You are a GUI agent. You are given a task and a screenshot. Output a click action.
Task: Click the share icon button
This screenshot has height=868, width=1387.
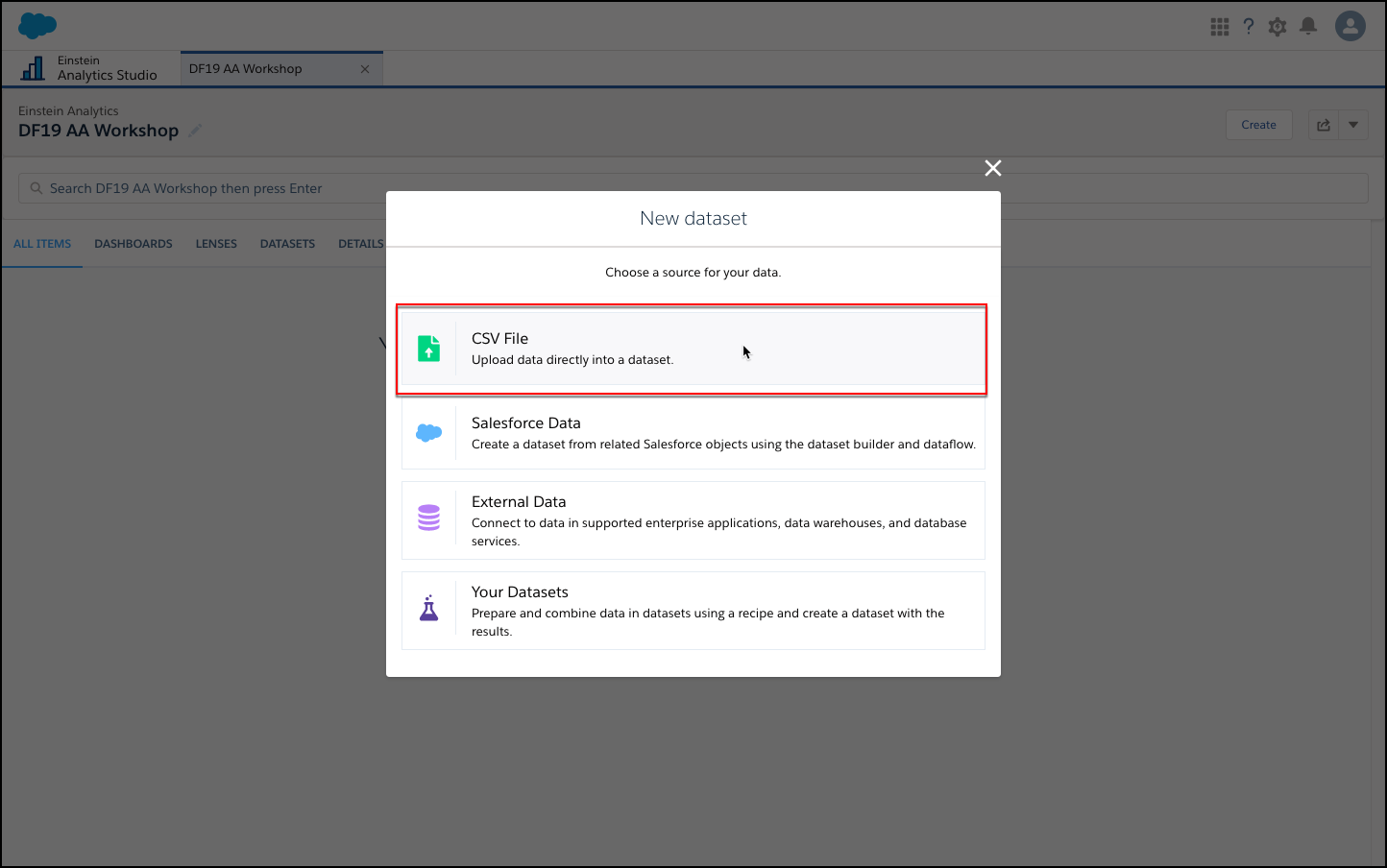coord(1324,125)
